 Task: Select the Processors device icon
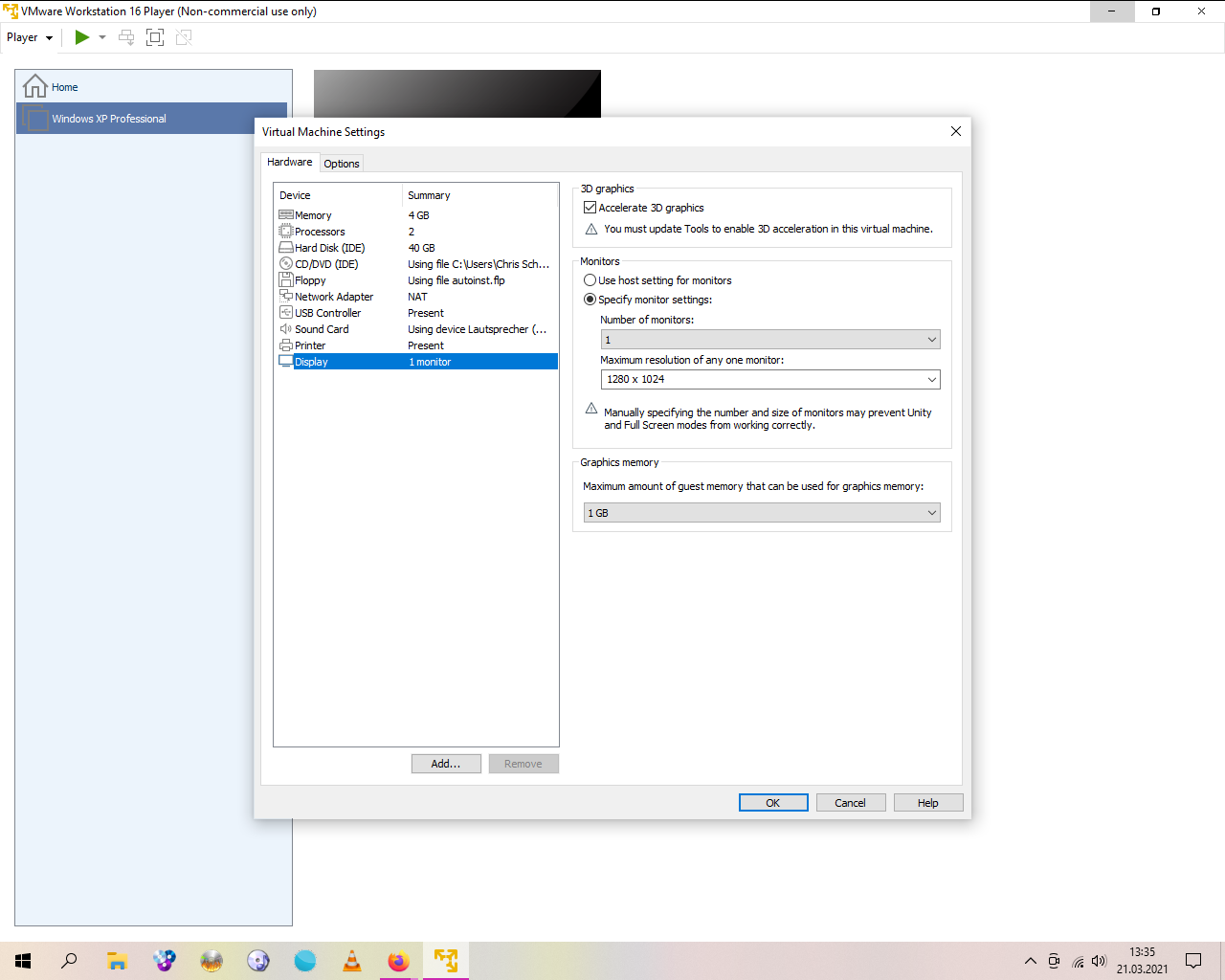[x=285, y=232]
